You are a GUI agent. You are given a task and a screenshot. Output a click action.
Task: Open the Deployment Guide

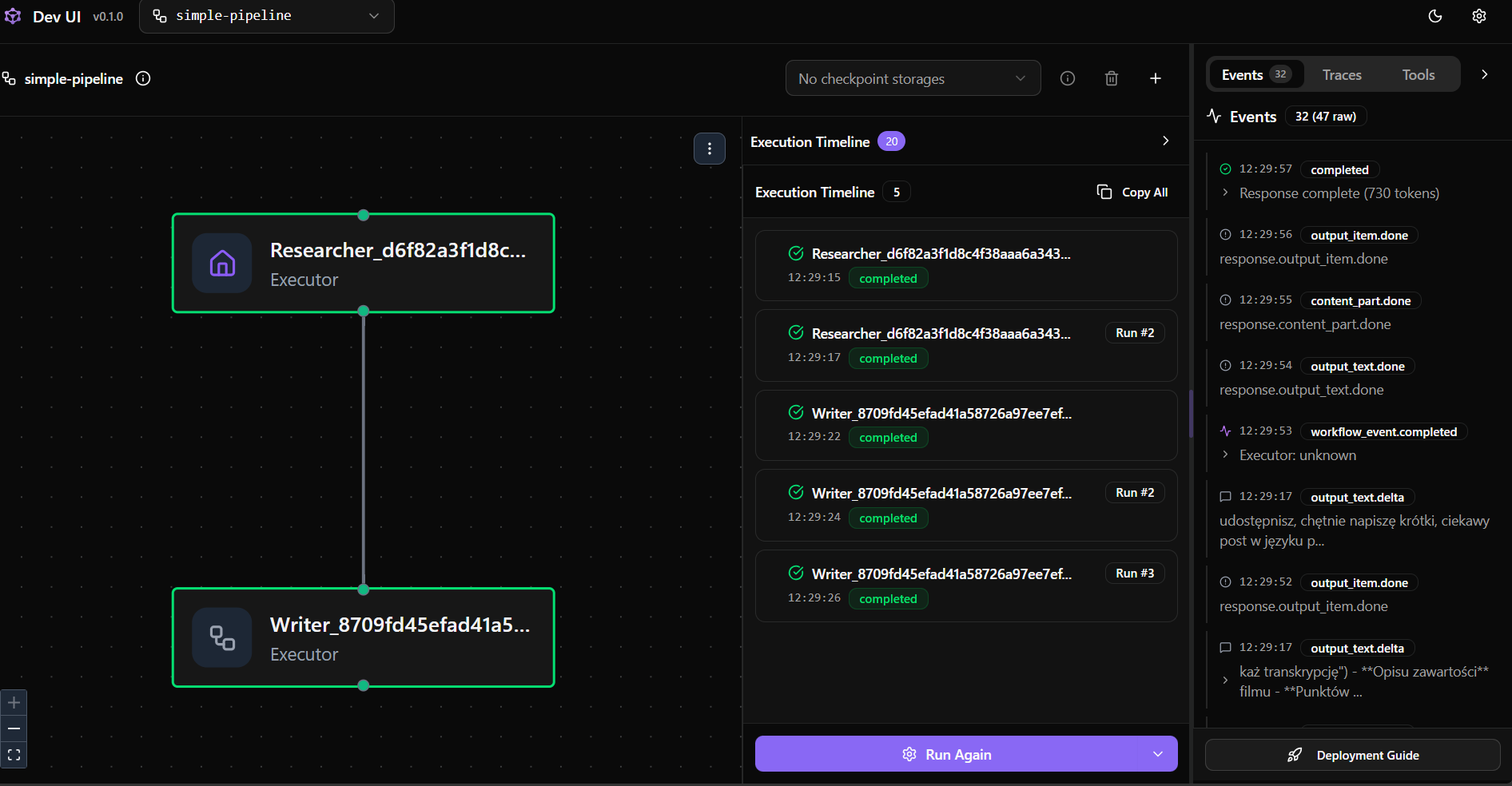click(x=1352, y=755)
